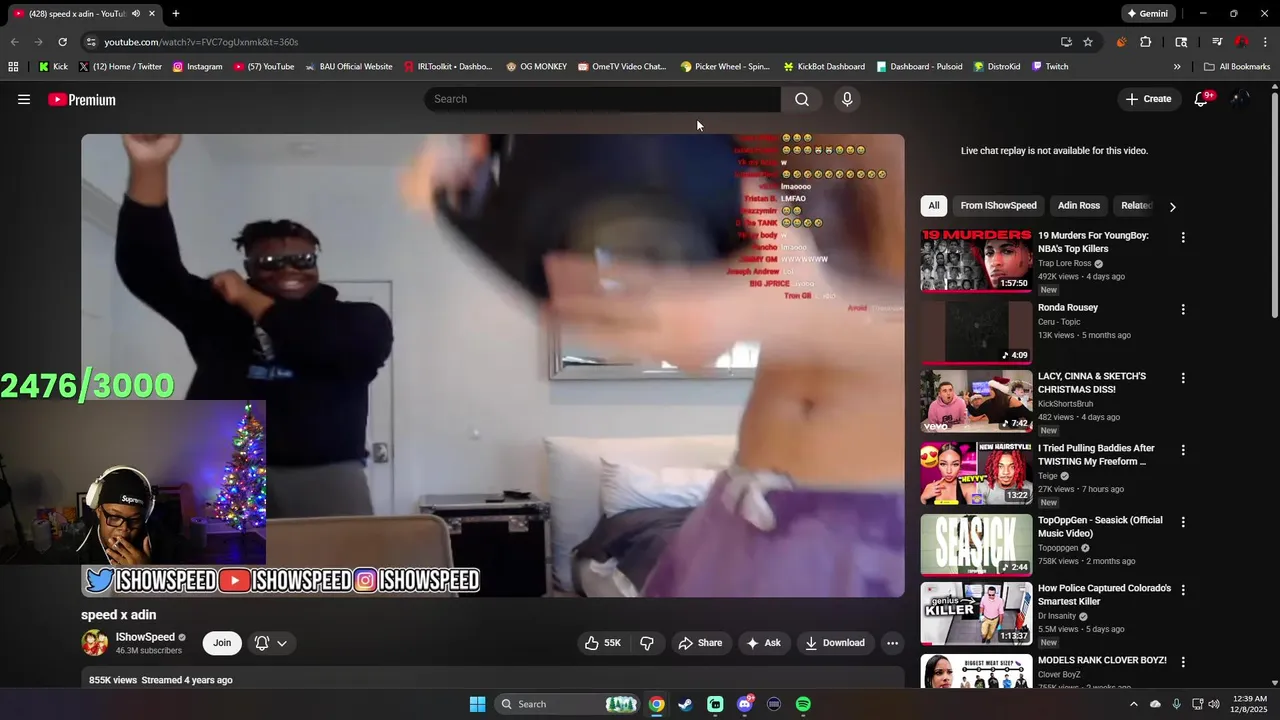Open more actions ellipsis under the video

tap(893, 643)
